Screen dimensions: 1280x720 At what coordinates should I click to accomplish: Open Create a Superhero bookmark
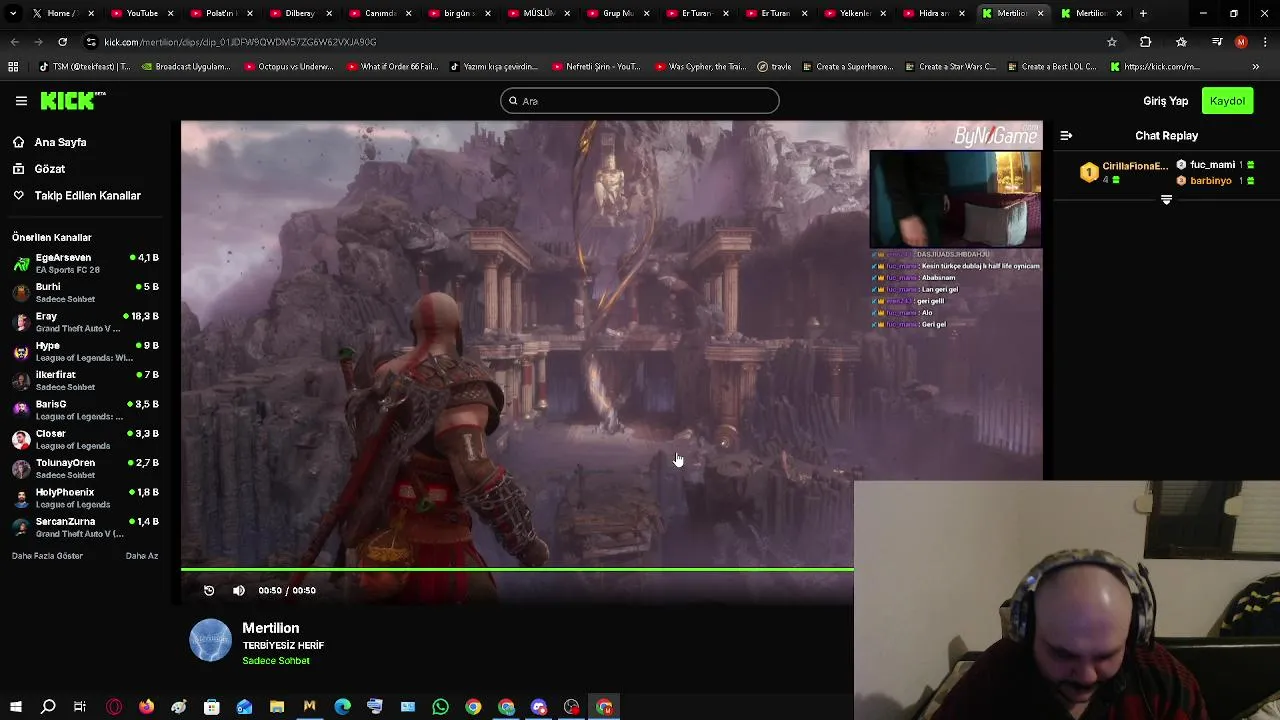(x=847, y=67)
